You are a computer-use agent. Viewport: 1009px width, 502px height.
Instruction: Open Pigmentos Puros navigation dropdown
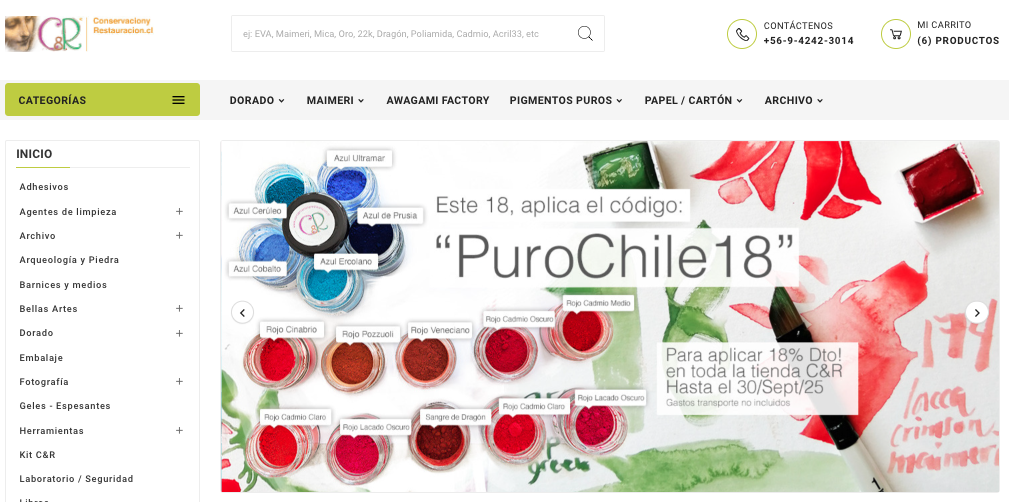pos(566,100)
